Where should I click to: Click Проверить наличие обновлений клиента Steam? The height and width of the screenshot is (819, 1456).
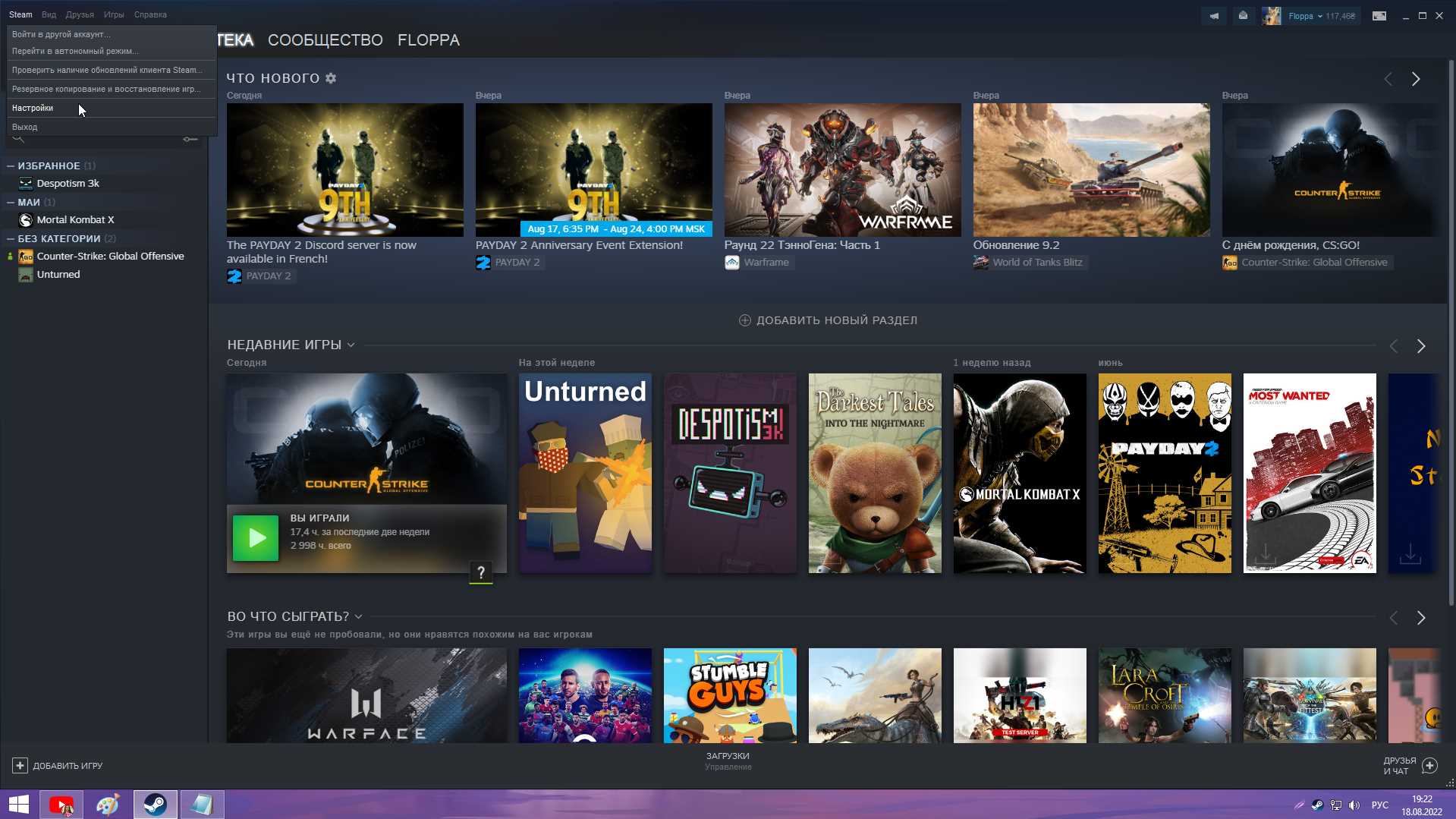coord(112,70)
